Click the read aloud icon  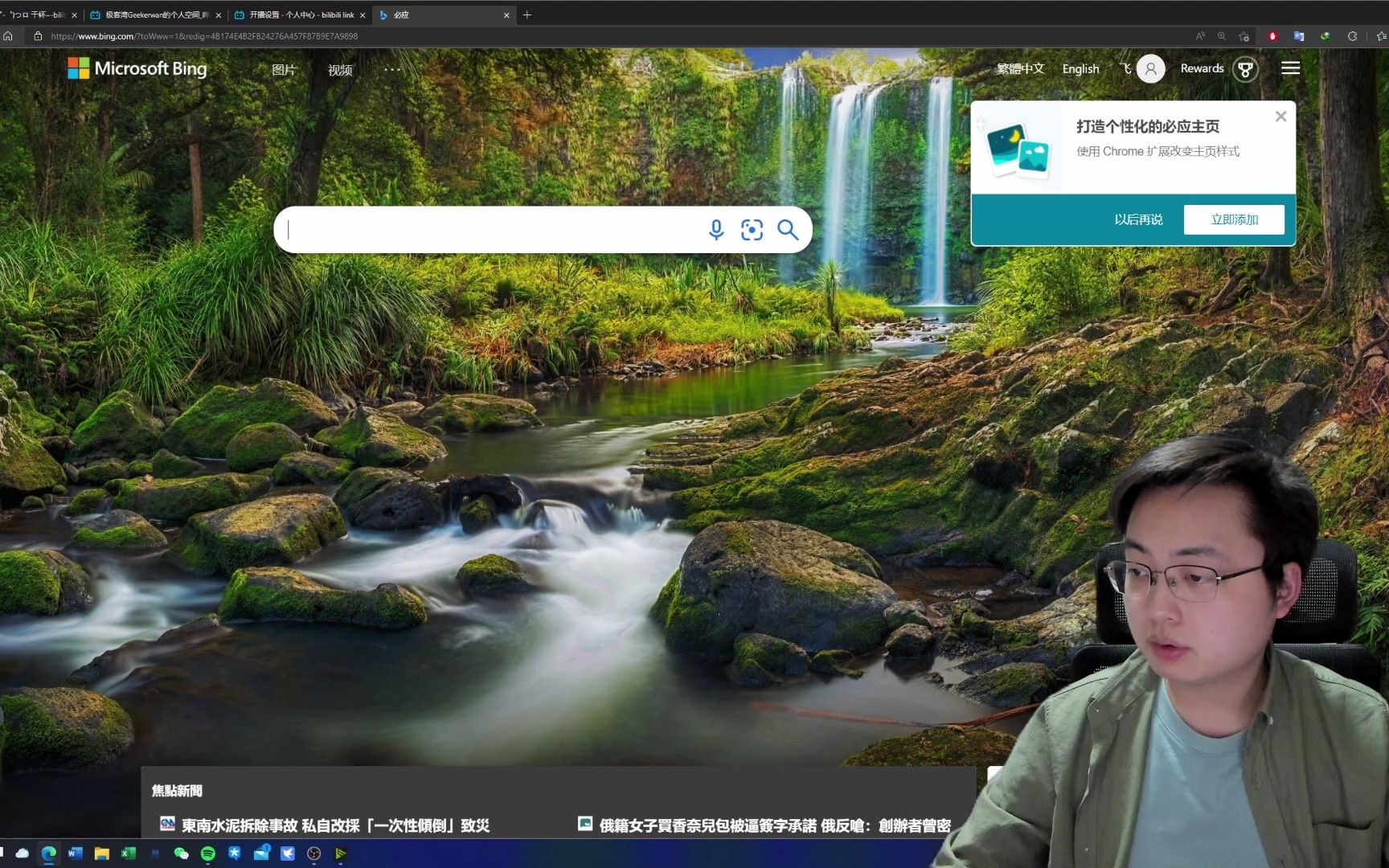click(1200, 36)
